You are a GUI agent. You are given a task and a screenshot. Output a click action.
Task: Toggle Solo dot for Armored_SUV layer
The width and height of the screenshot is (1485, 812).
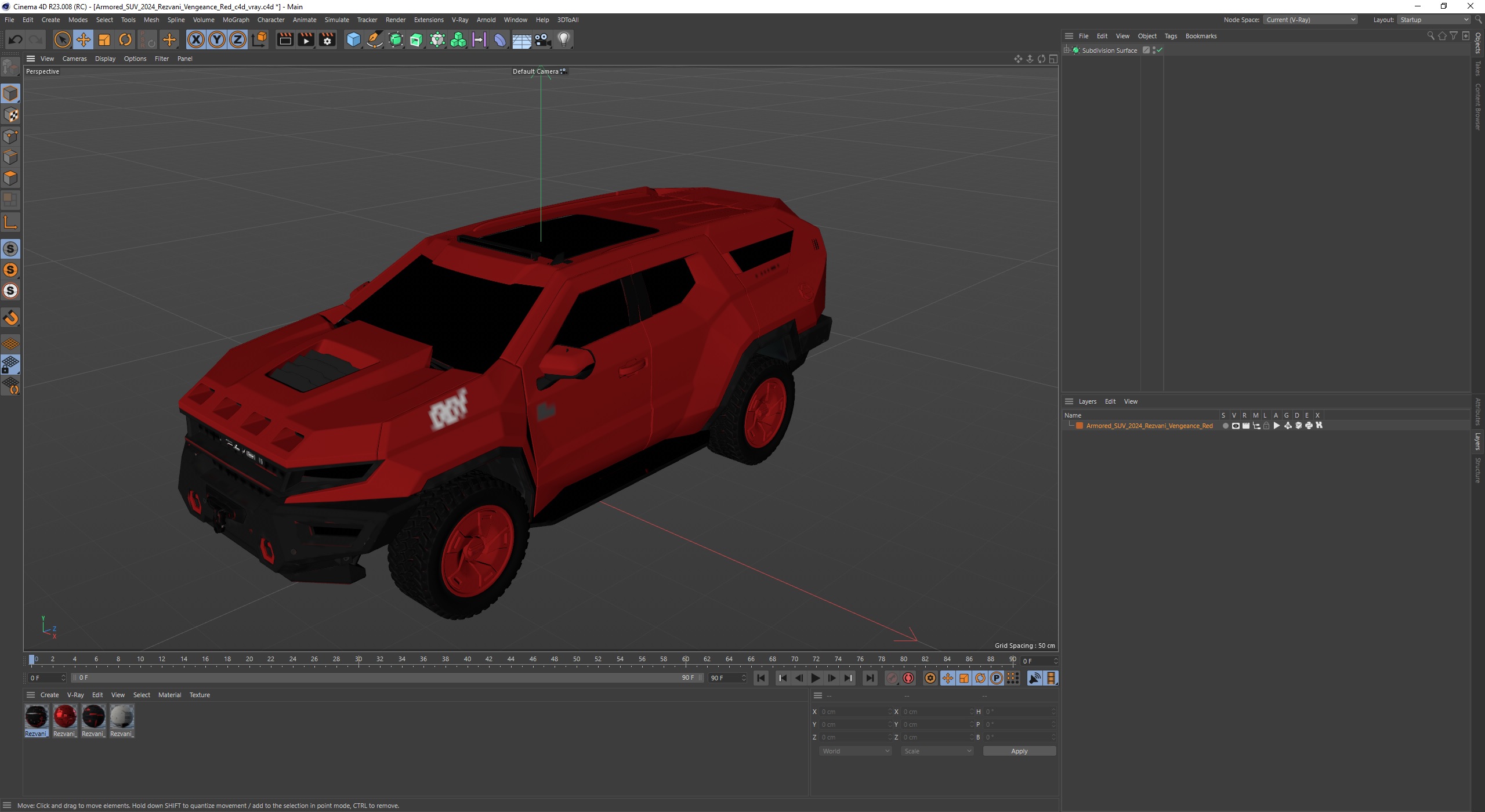coord(1225,426)
